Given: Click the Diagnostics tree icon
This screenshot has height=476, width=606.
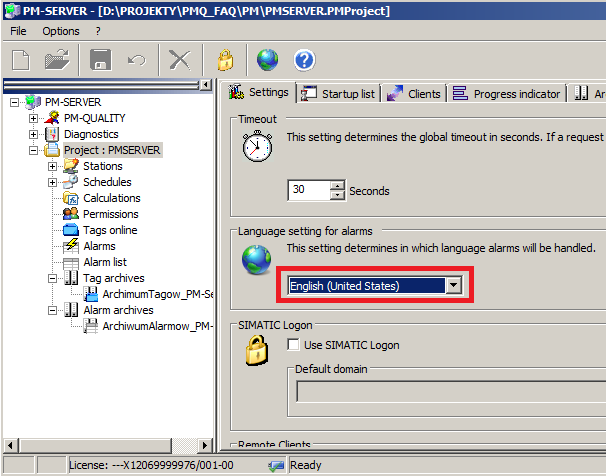Looking at the screenshot, I should pyautogui.click(x=52, y=134).
